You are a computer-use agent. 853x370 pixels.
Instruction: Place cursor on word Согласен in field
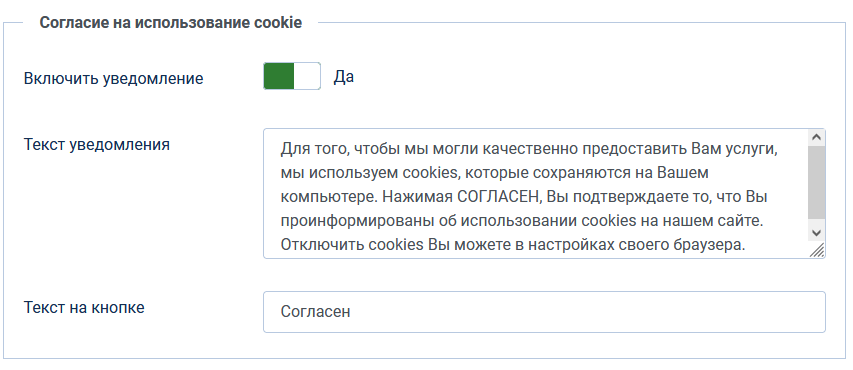pos(316,312)
